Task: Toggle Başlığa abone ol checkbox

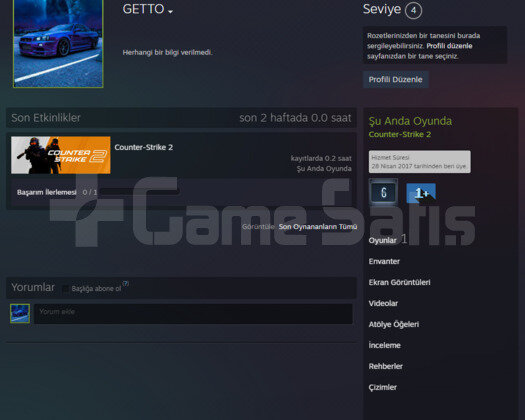Action: [x=65, y=289]
